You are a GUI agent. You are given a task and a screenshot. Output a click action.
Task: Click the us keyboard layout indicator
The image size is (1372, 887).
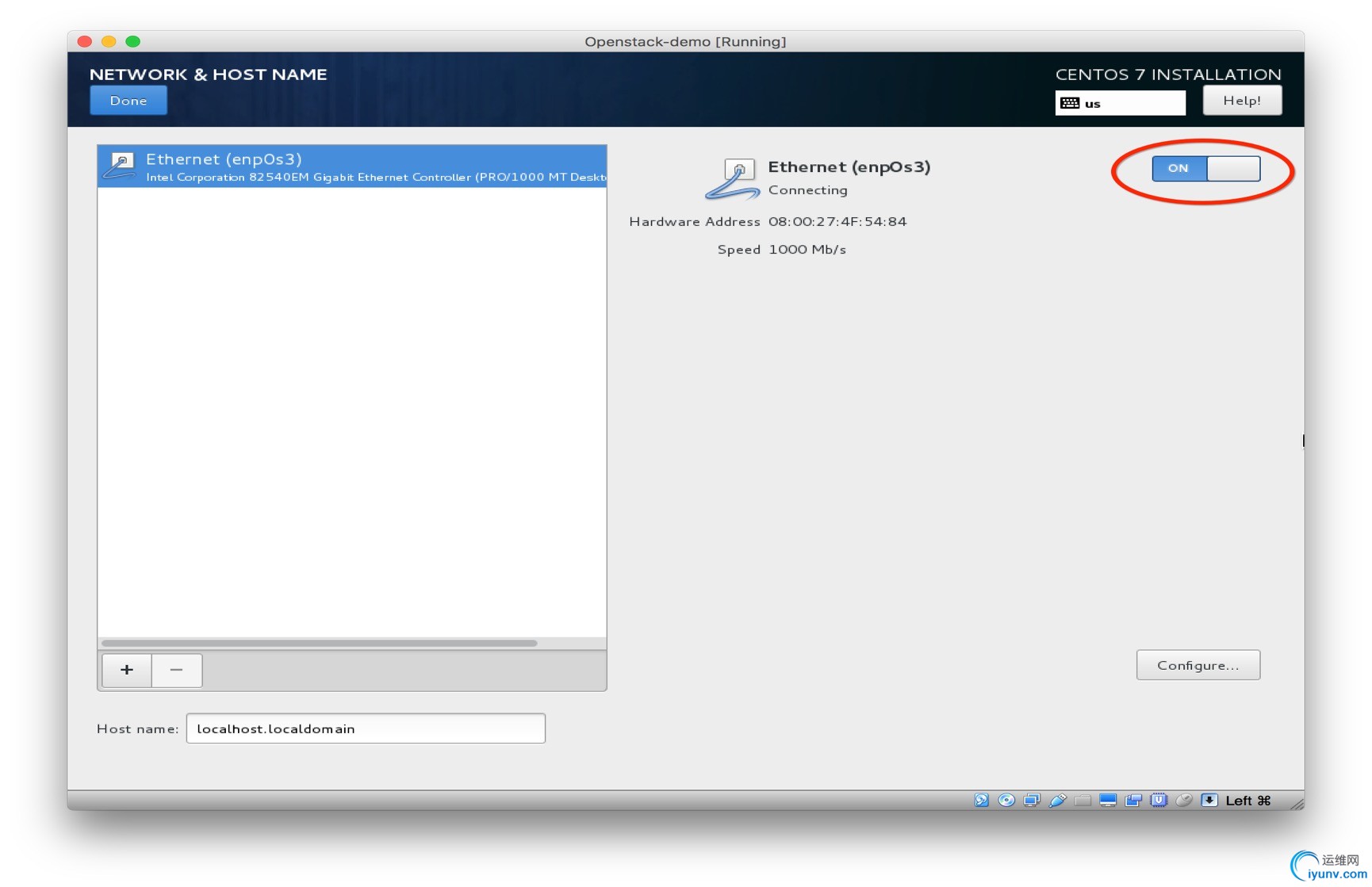click(x=1120, y=103)
